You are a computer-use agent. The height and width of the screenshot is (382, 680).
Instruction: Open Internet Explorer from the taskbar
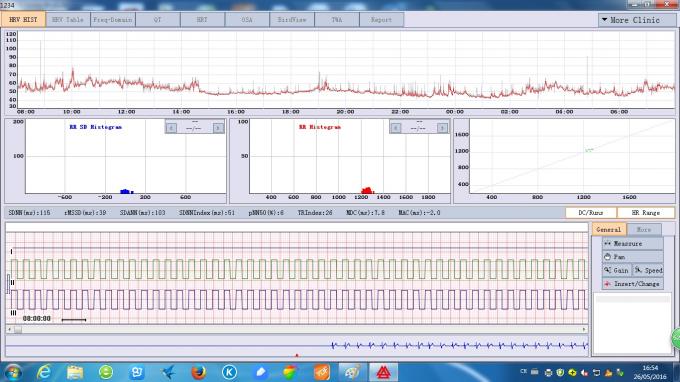[44, 372]
